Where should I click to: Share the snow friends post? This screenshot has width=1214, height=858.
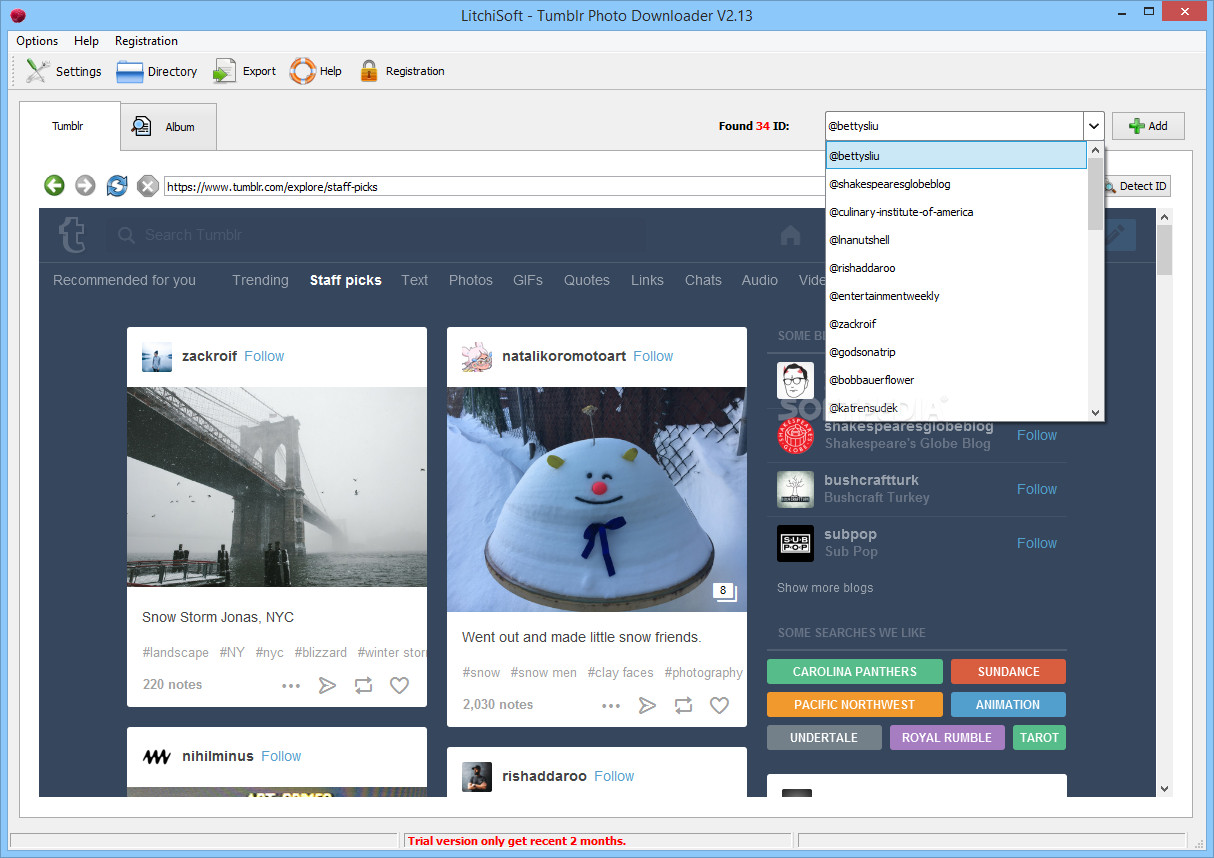pos(647,705)
